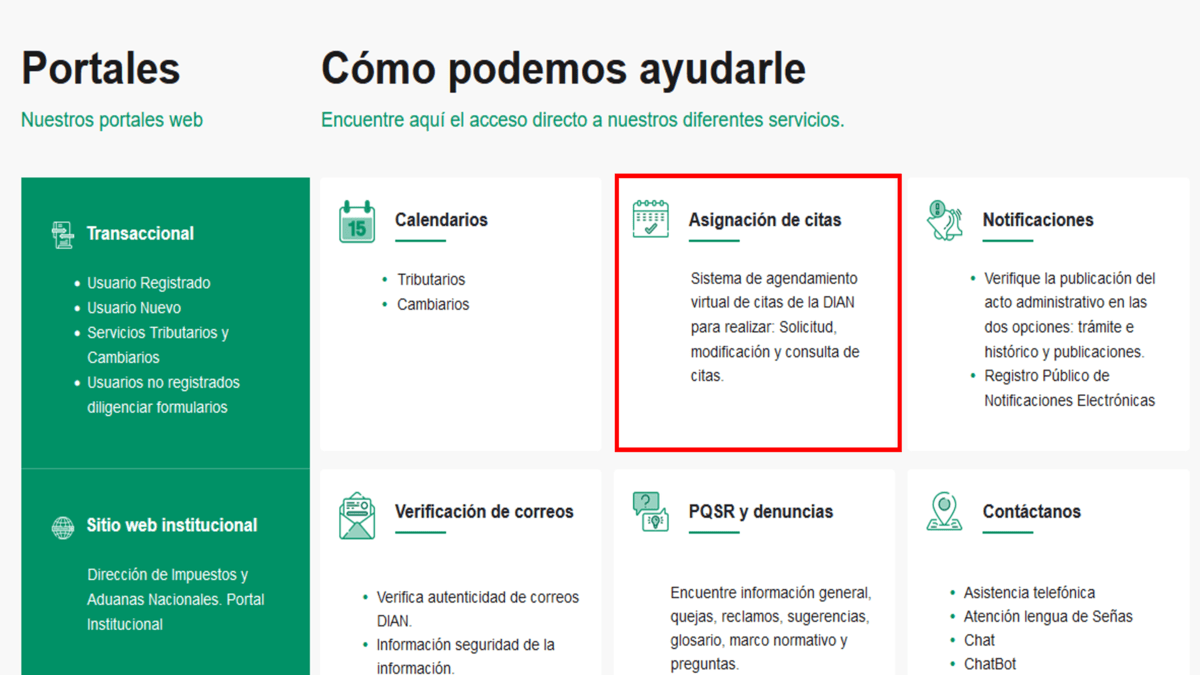The image size is (1200, 675).
Task: Click the Transaccional portal icon
Action: click(x=63, y=235)
